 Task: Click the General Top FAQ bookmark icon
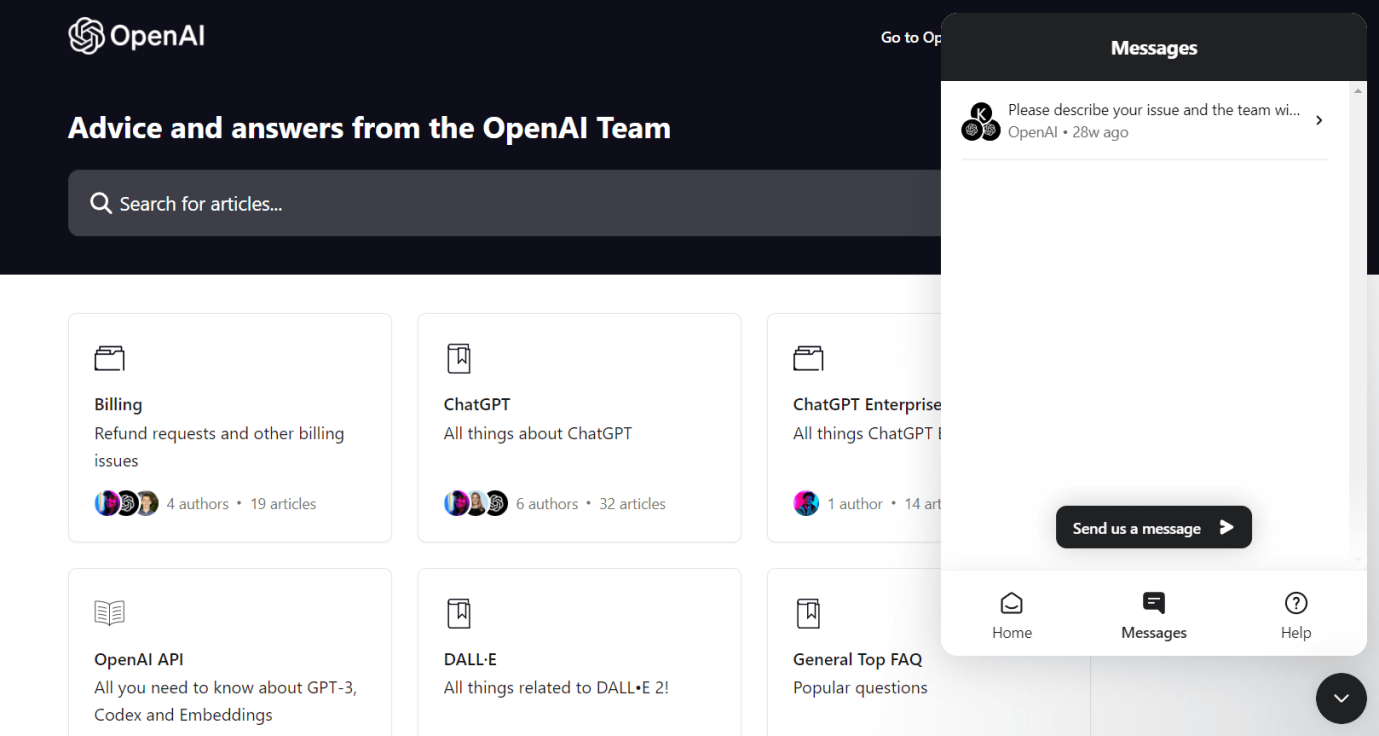coord(808,613)
